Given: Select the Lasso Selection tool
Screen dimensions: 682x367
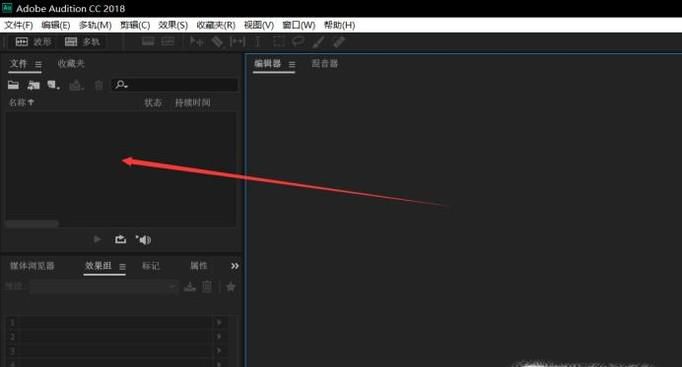Looking at the screenshot, I should point(298,42).
